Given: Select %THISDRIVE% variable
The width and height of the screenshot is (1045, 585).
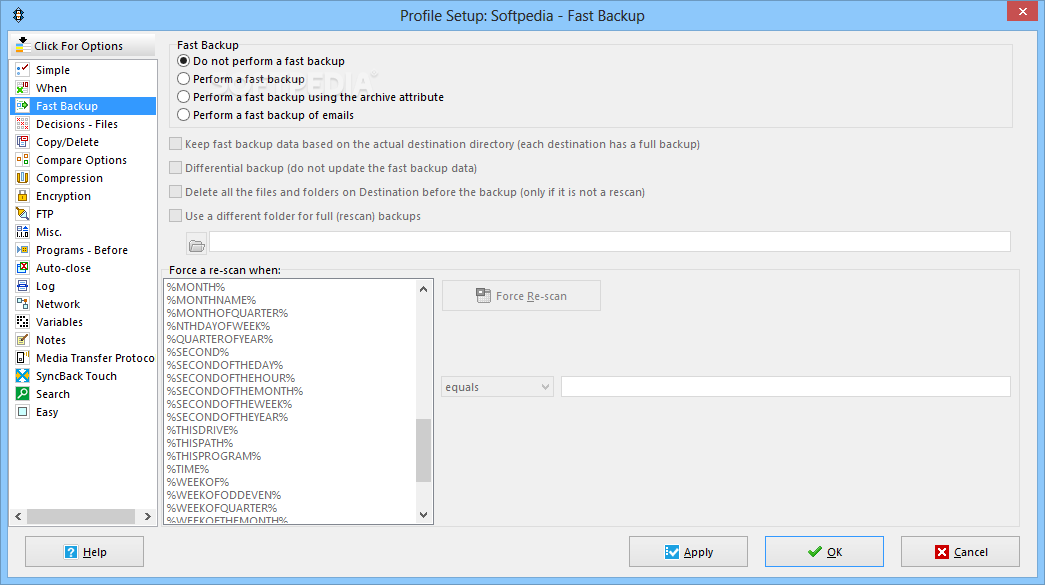Looking at the screenshot, I should (x=202, y=430).
